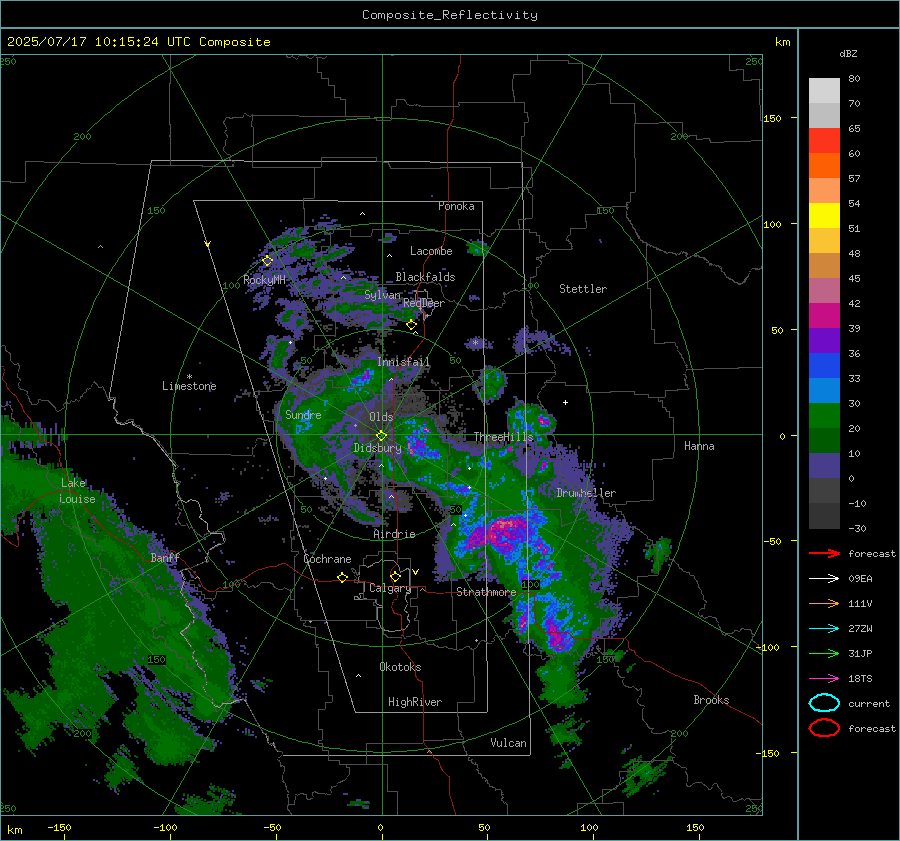Click the magenta 18TS arrow icon
The image size is (900, 841).
pos(824,679)
